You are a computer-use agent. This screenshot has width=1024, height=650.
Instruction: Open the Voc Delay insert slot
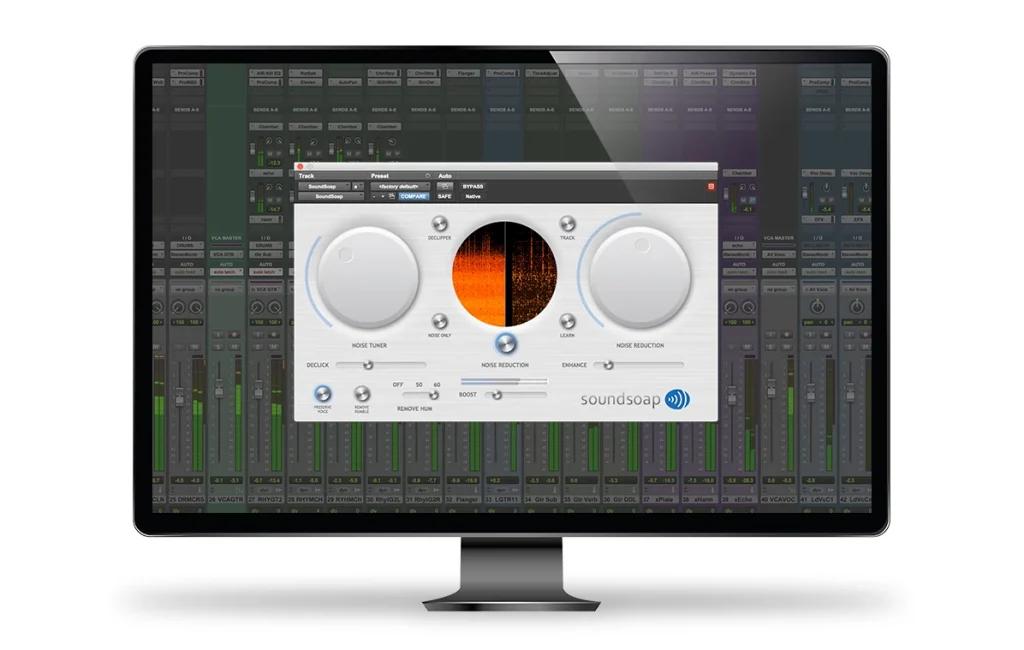819,173
